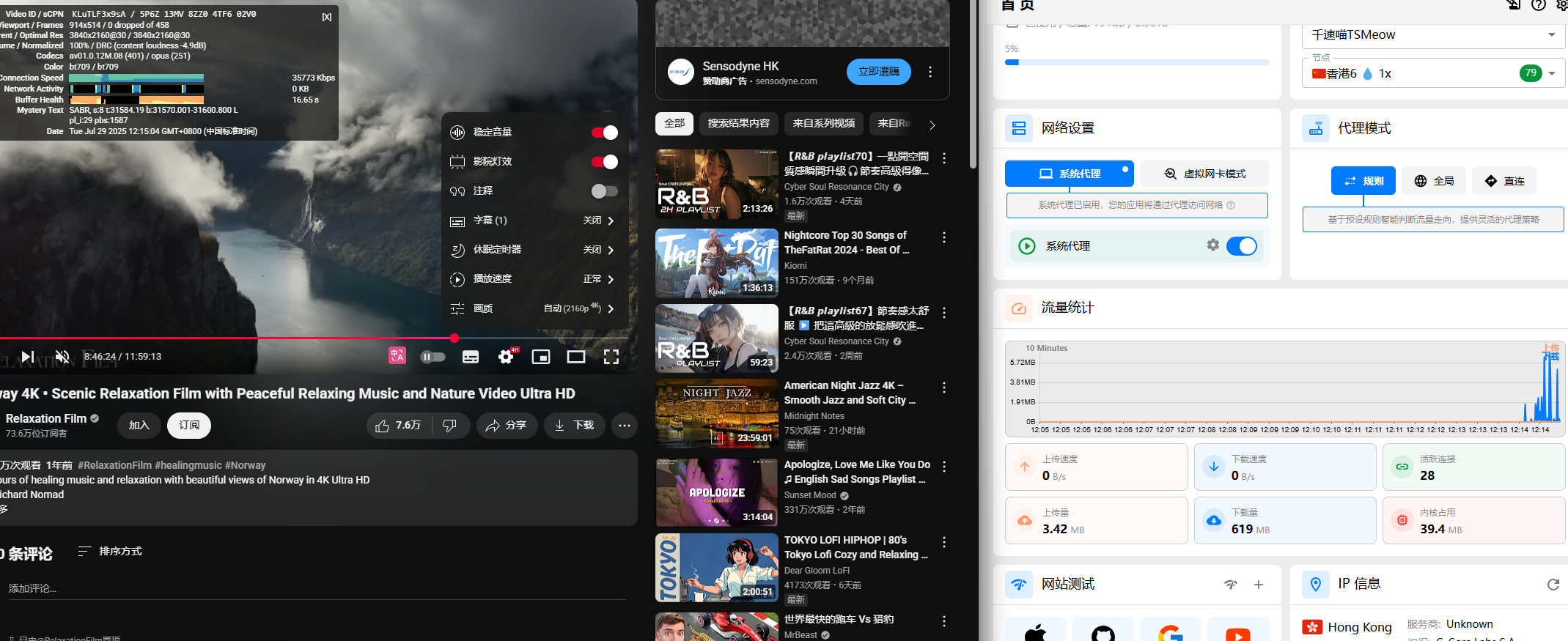
Task: Open the 系统代理 gear settings icon
Action: coord(1213,245)
